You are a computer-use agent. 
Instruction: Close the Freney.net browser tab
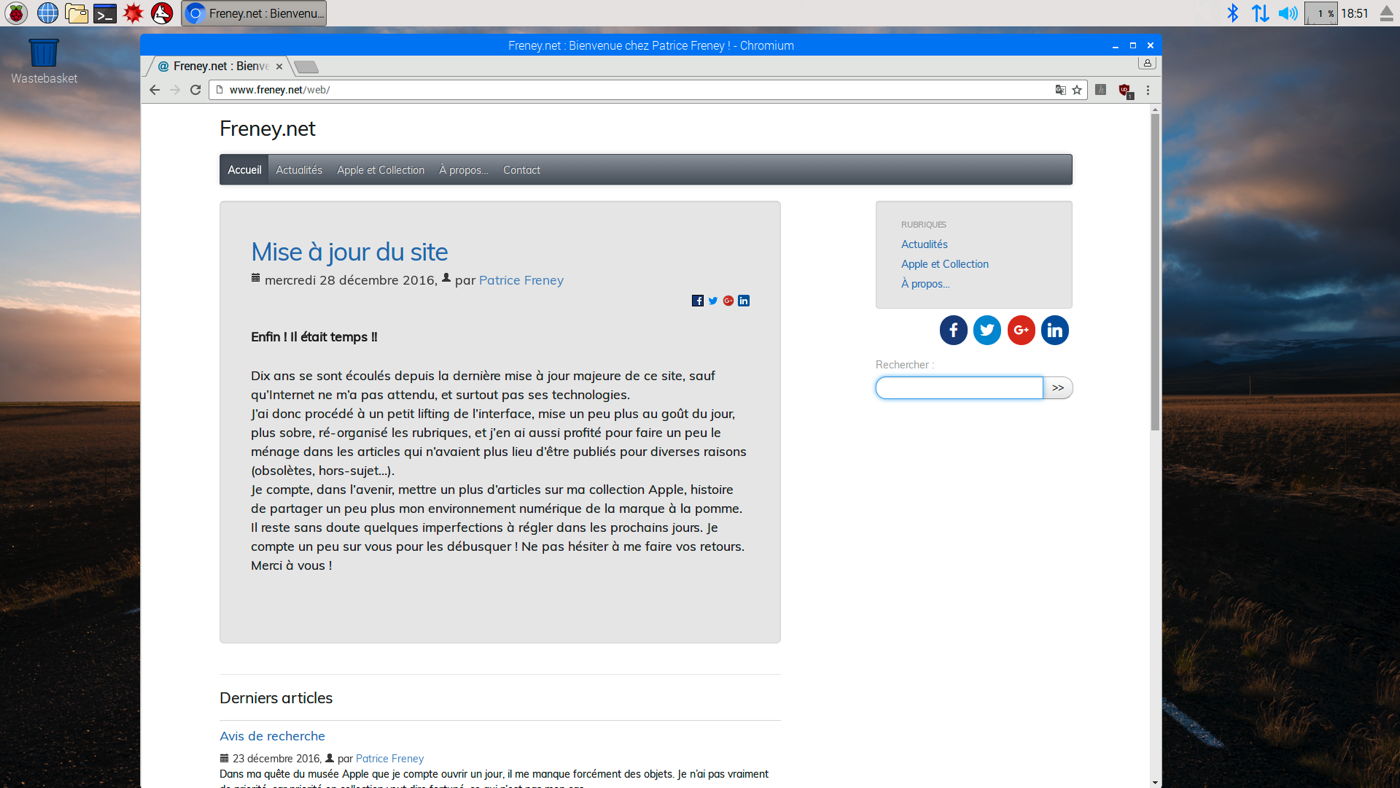(279, 66)
